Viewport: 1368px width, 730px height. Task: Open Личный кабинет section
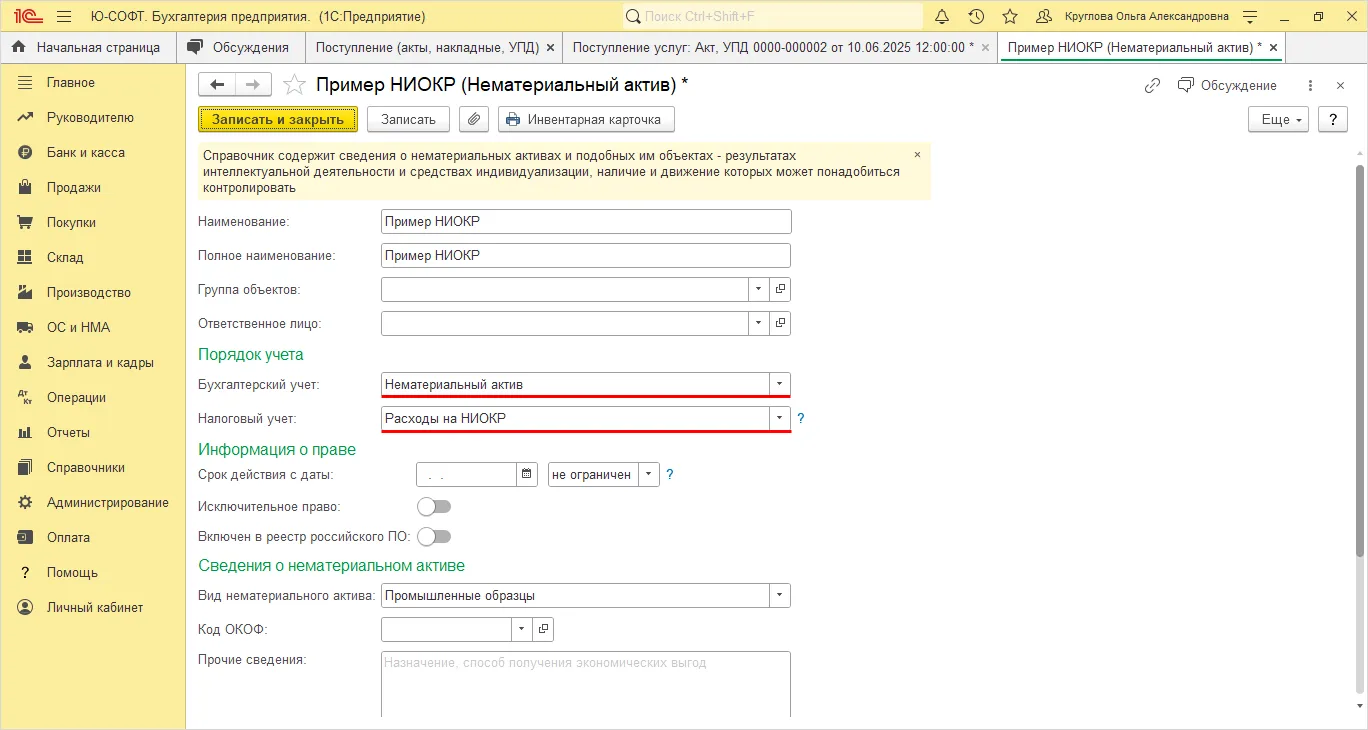click(x=95, y=607)
